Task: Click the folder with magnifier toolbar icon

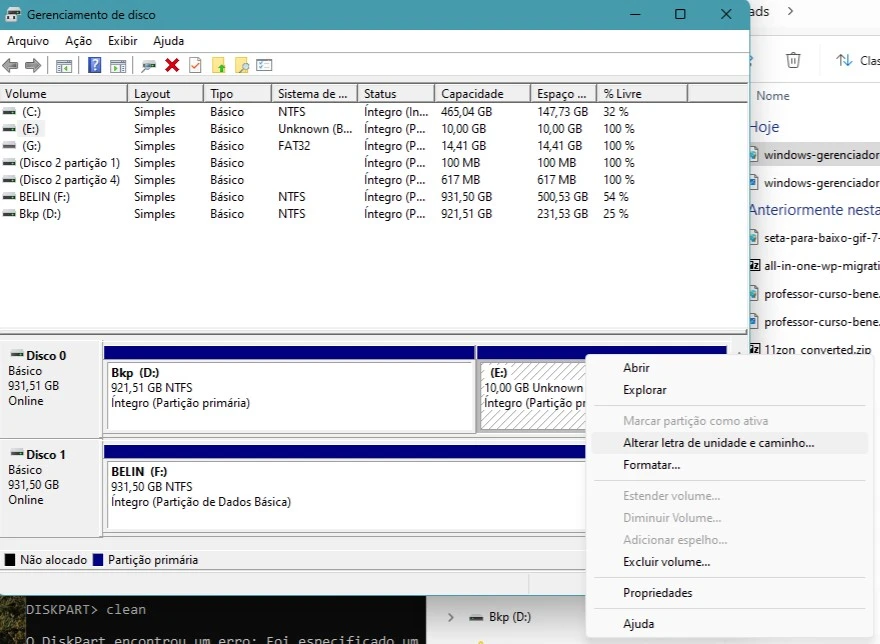Action: (241, 65)
